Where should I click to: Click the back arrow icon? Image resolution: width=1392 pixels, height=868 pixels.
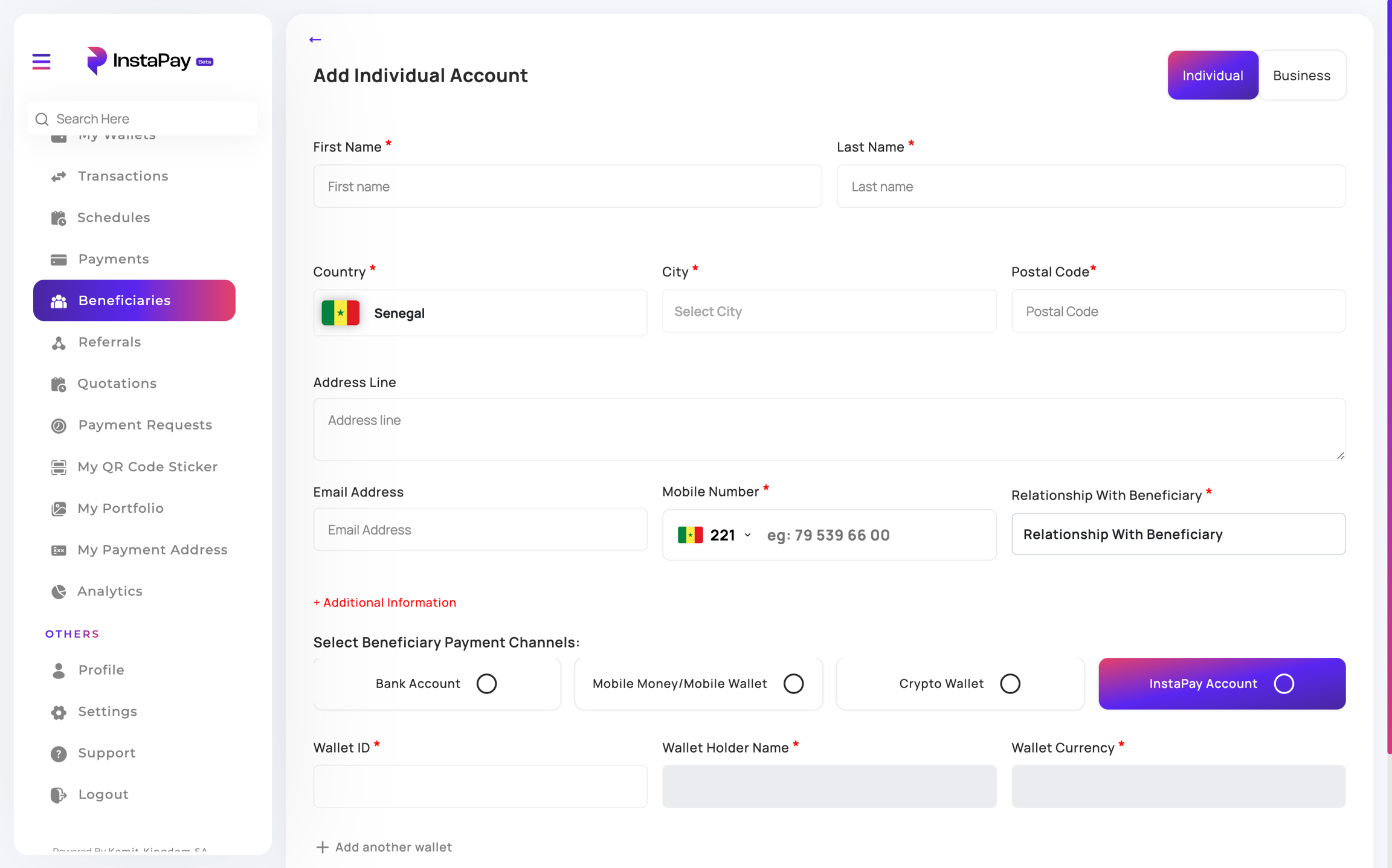[315, 40]
